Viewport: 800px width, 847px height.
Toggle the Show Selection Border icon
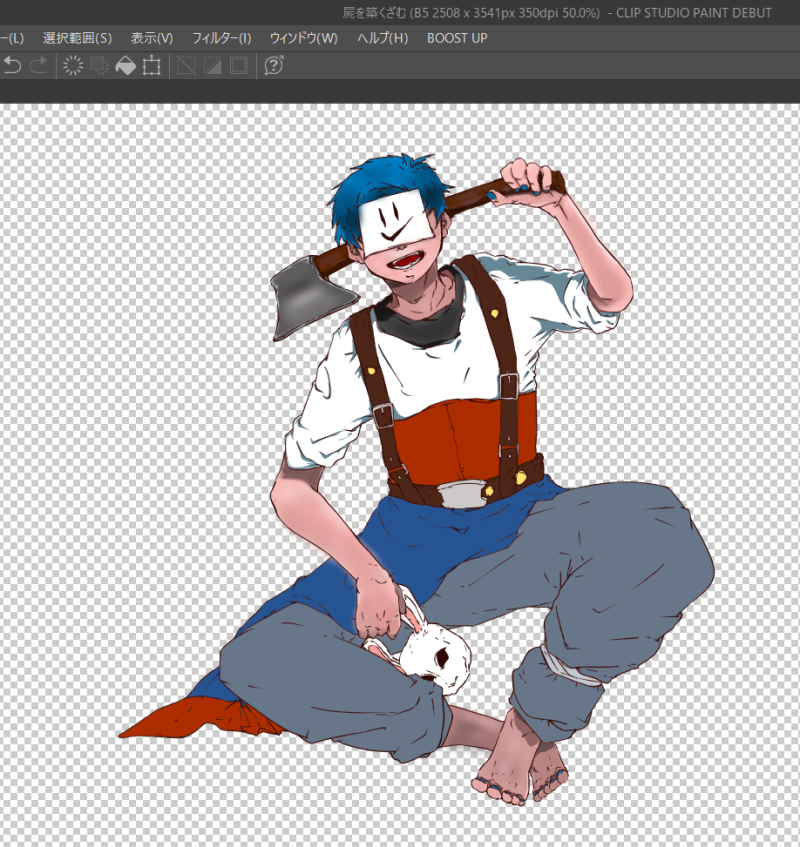pyautogui.click(x=238, y=66)
